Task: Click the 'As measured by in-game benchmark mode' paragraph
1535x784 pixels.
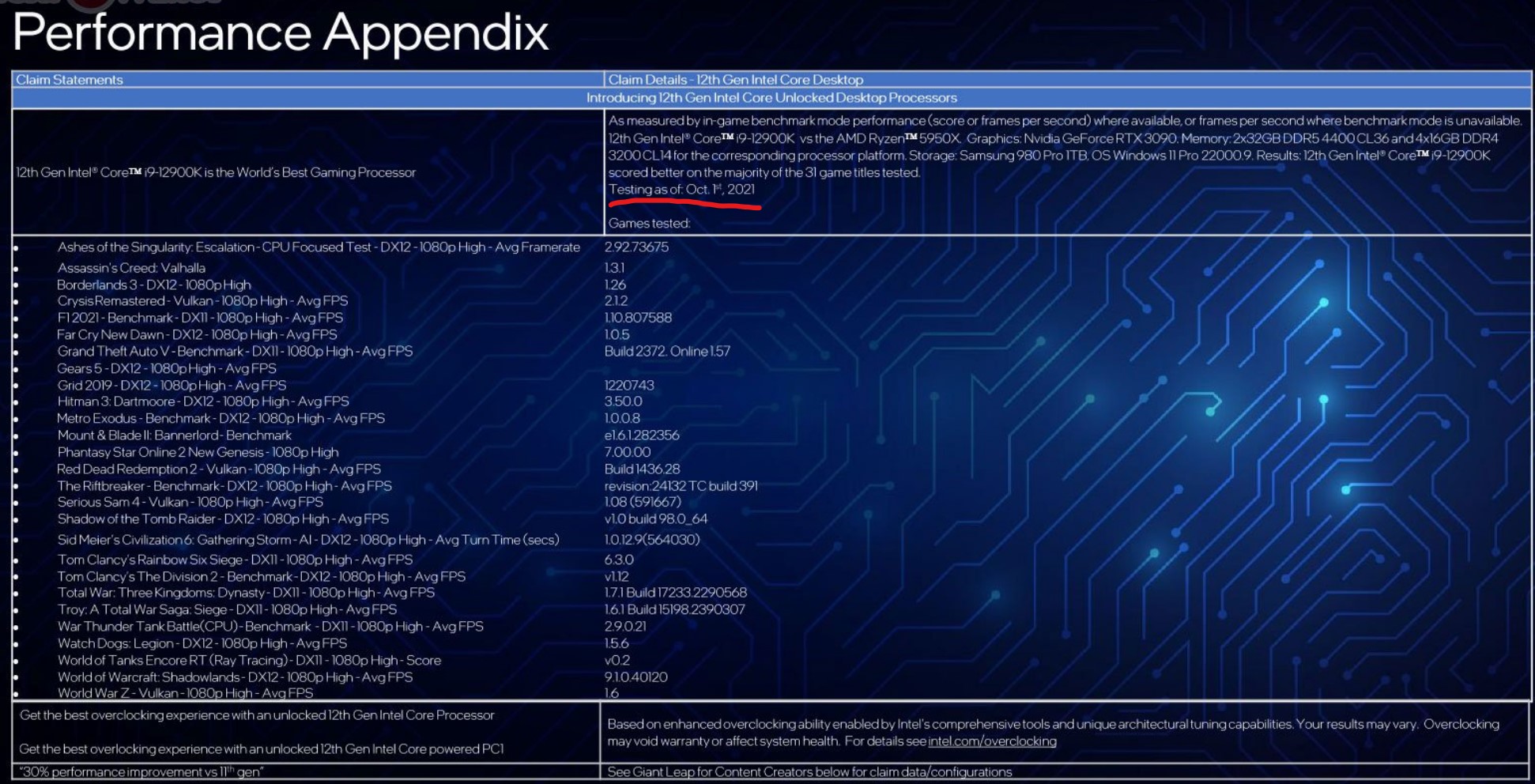Action: coord(1065,147)
